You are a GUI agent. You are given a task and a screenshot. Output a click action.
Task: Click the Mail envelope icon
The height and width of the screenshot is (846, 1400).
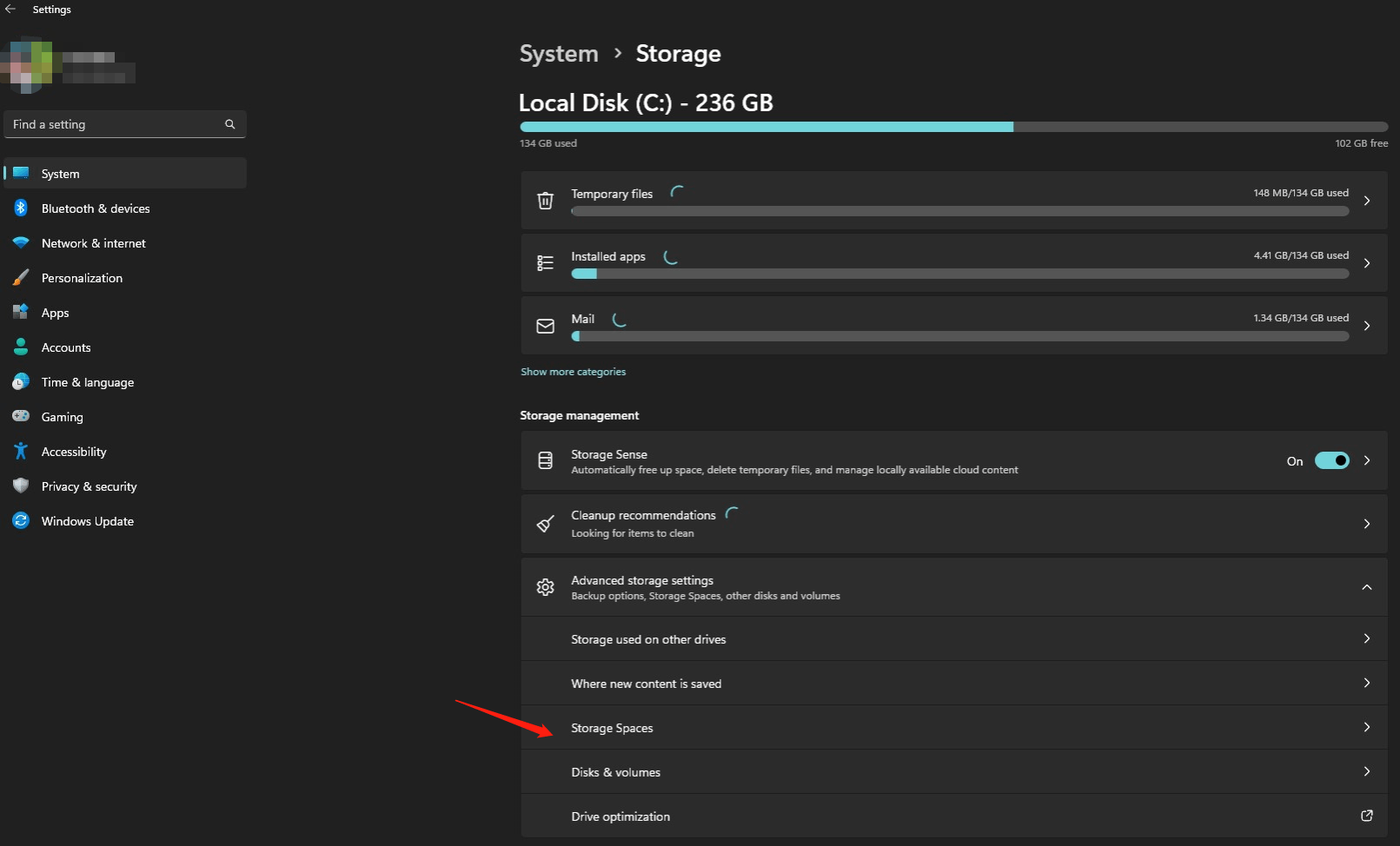pyautogui.click(x=545, y=326)
